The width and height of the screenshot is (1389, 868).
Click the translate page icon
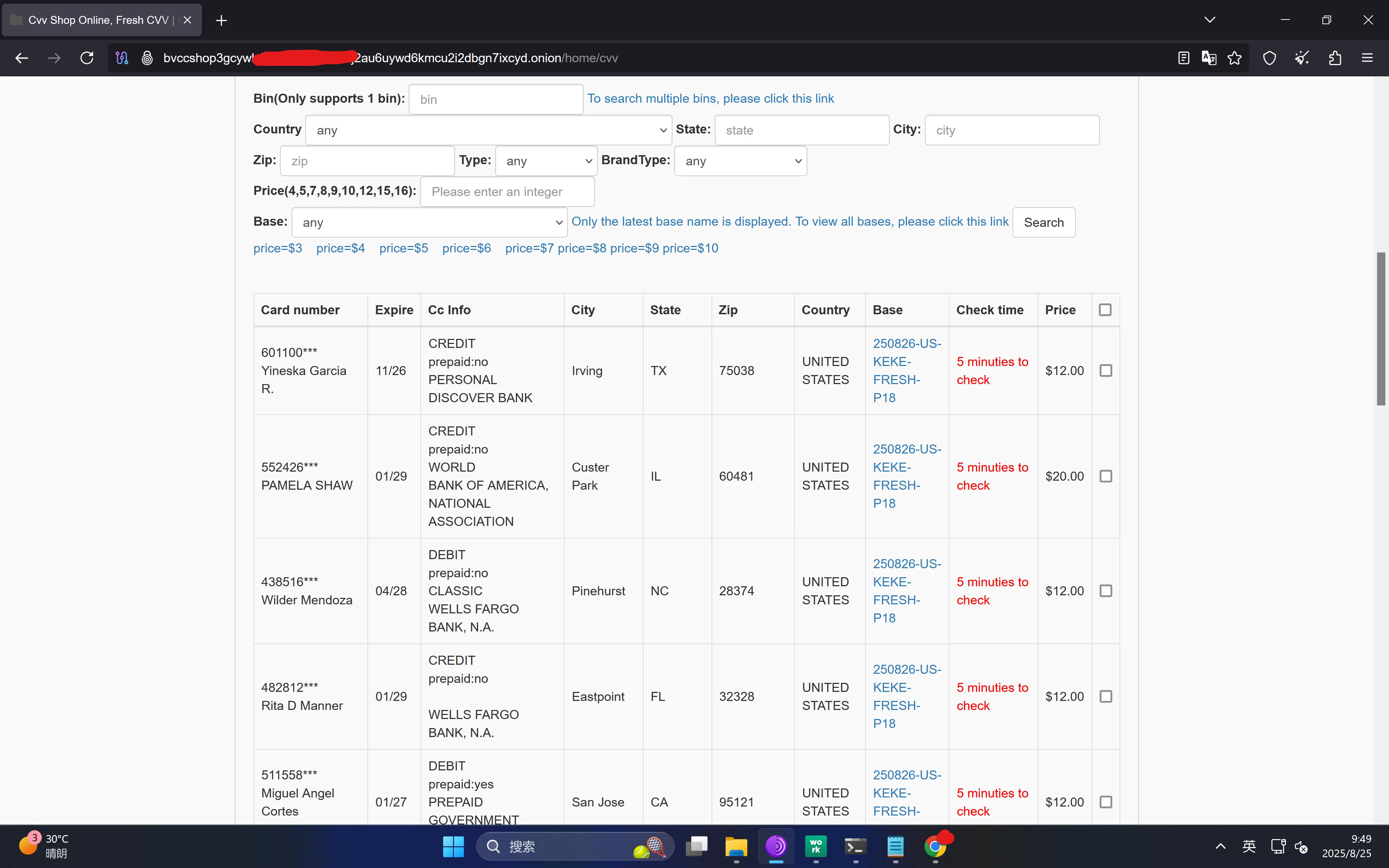click(x=1209, y=58)
